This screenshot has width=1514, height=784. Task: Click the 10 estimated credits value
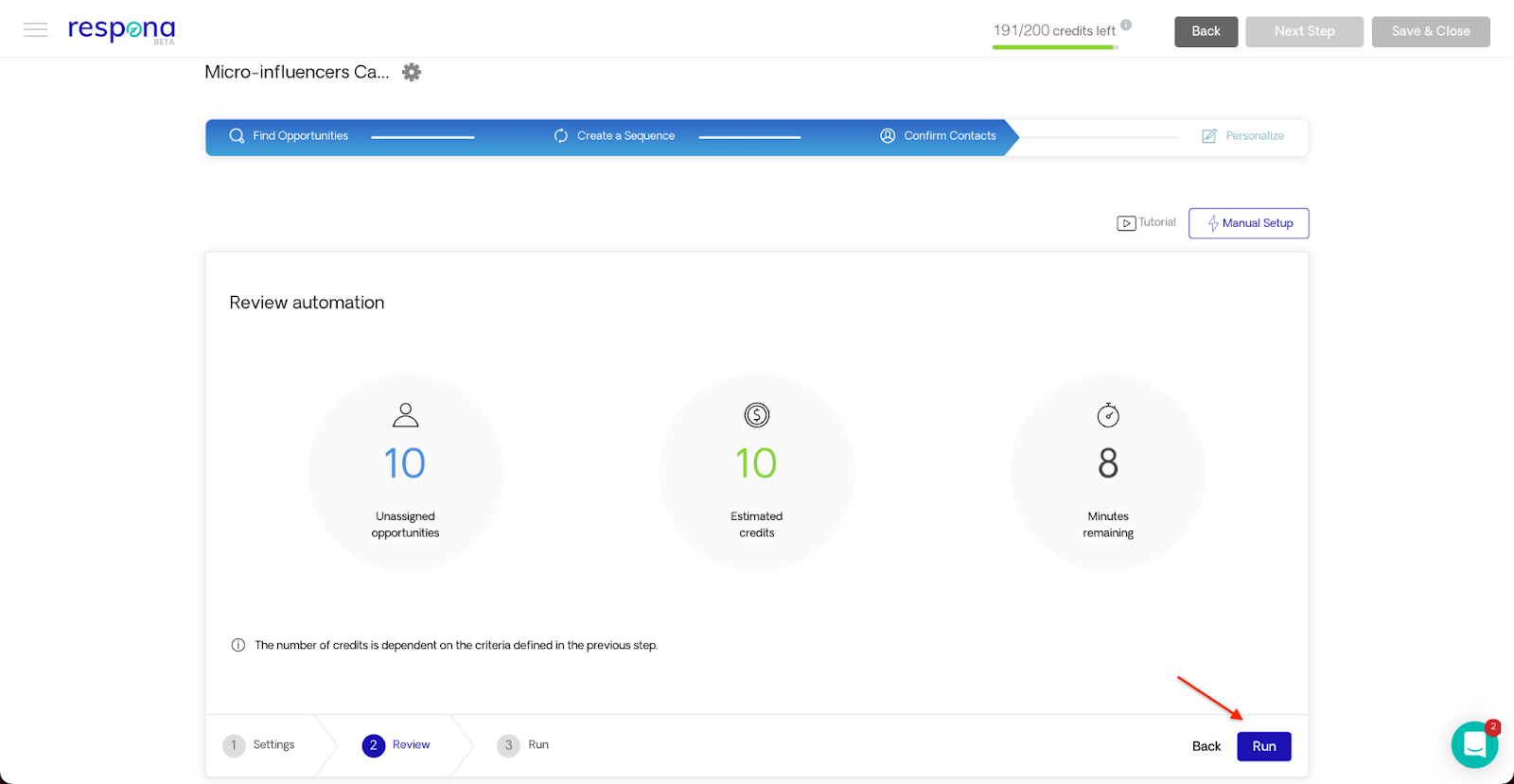click(757, 463)
